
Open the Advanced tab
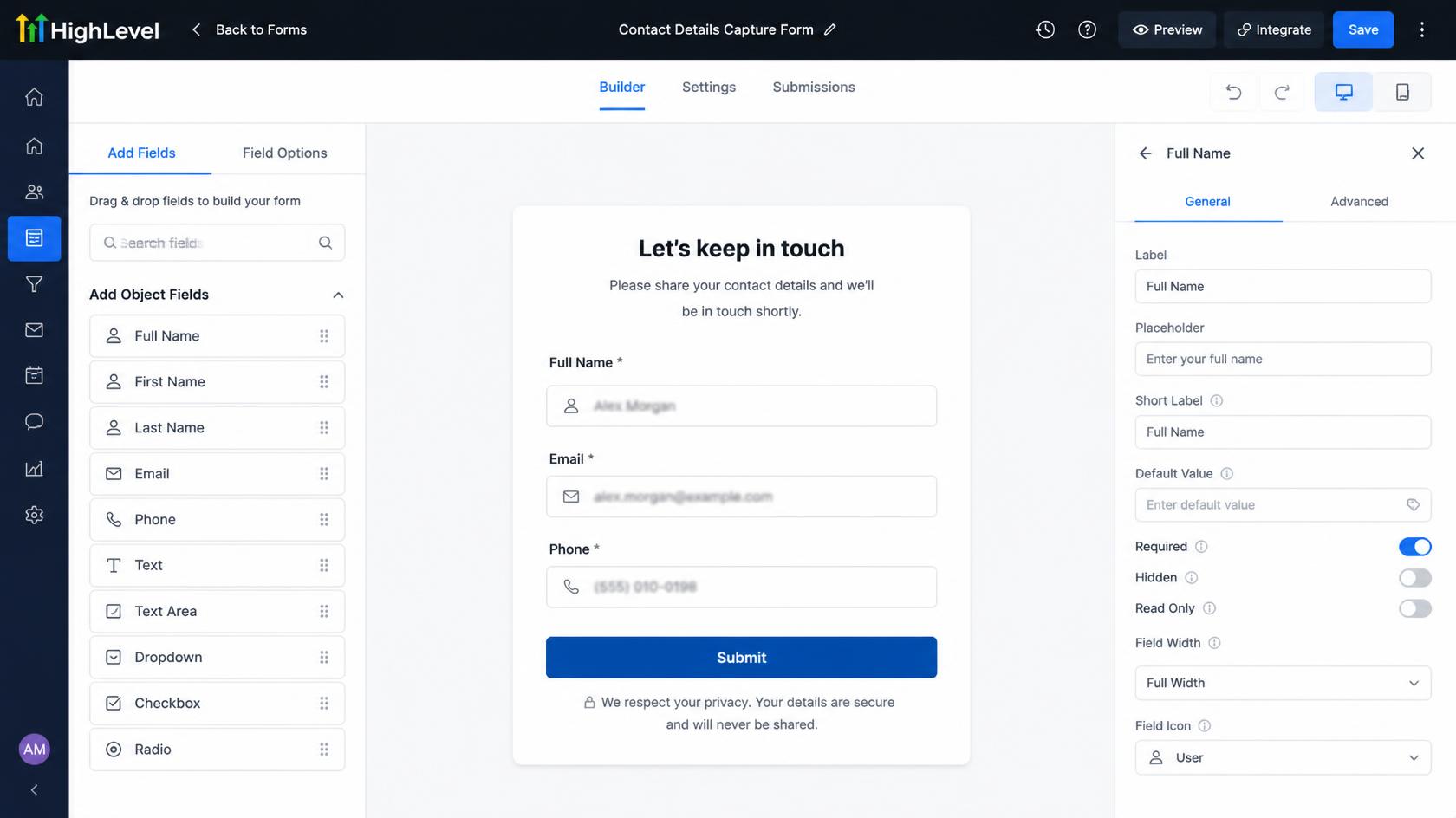coord(1359,202)
